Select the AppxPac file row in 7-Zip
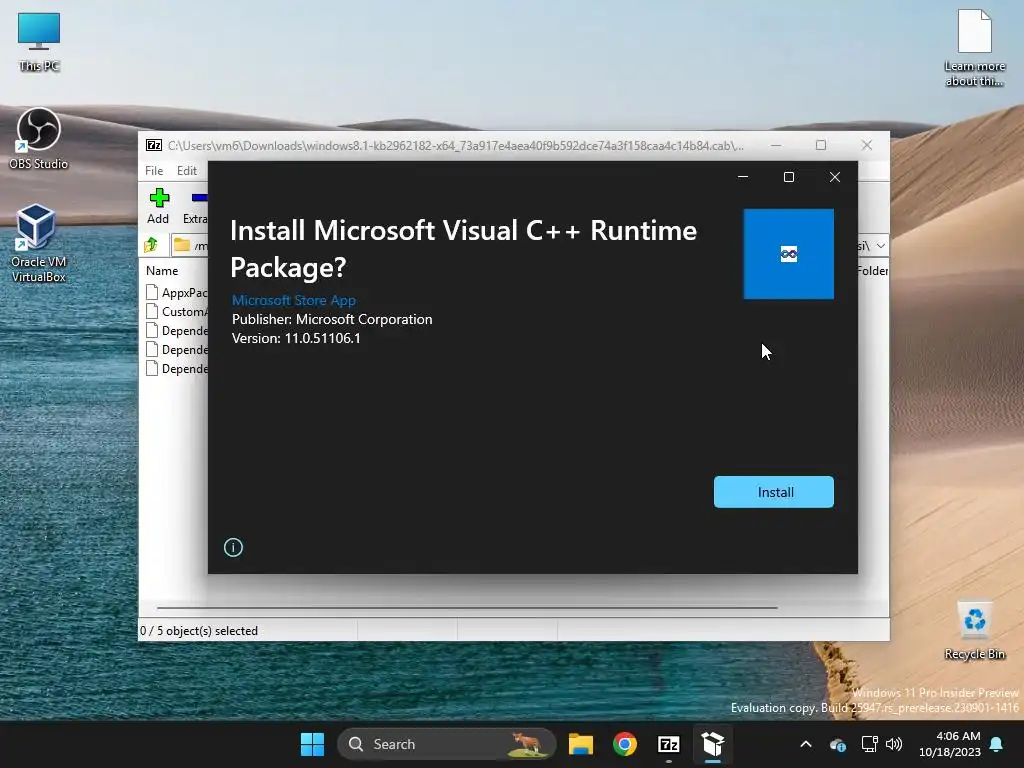 pos(176,292)
